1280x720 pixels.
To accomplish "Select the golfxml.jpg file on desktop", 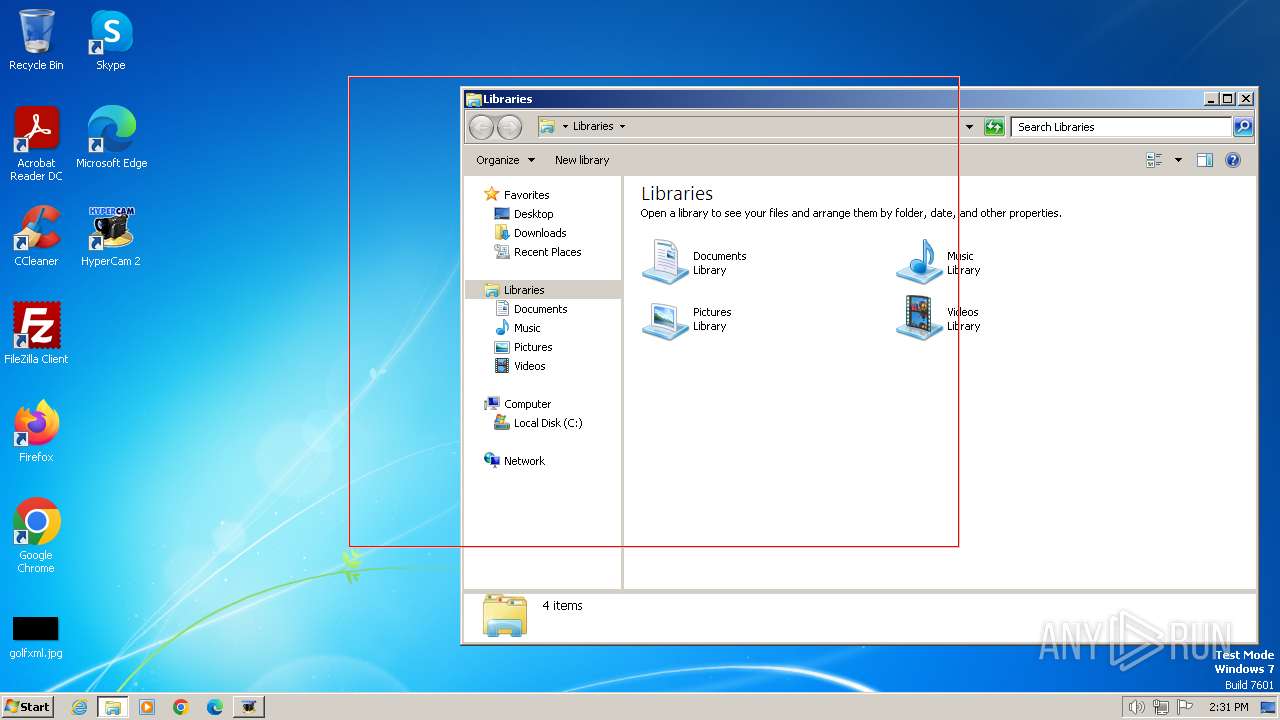I will click(36, 637).
